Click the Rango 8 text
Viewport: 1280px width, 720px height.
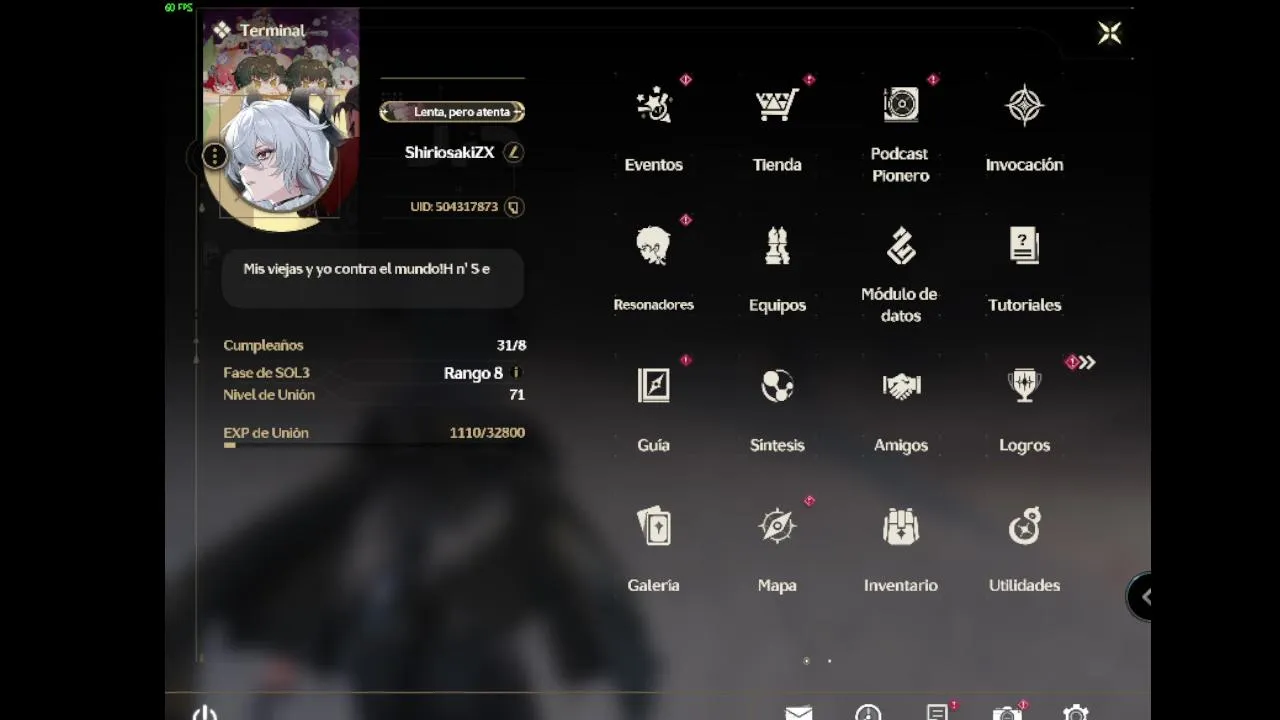click(x=473, y=373)
